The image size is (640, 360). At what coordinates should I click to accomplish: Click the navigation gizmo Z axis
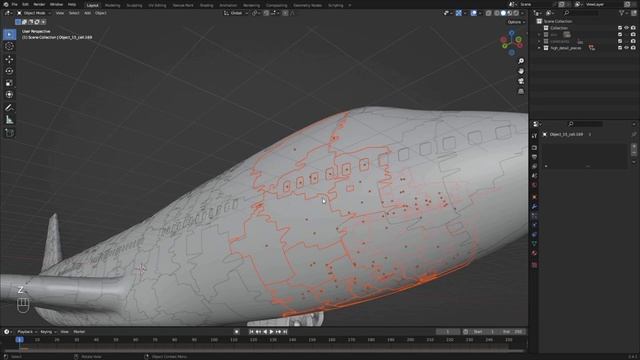pyautogui.click(x=512, y=33)
